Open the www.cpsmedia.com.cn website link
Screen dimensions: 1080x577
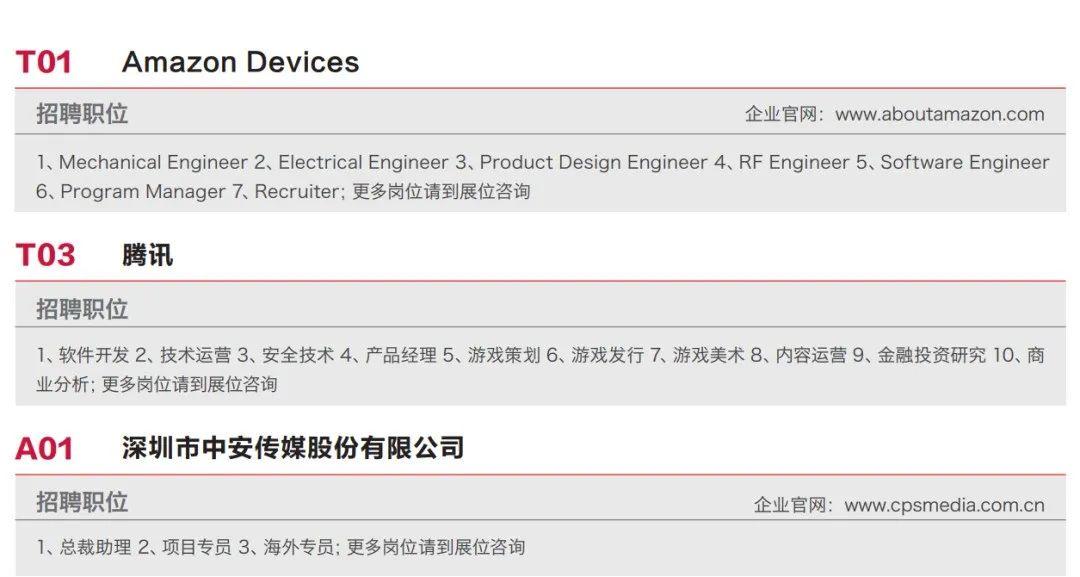944,505
